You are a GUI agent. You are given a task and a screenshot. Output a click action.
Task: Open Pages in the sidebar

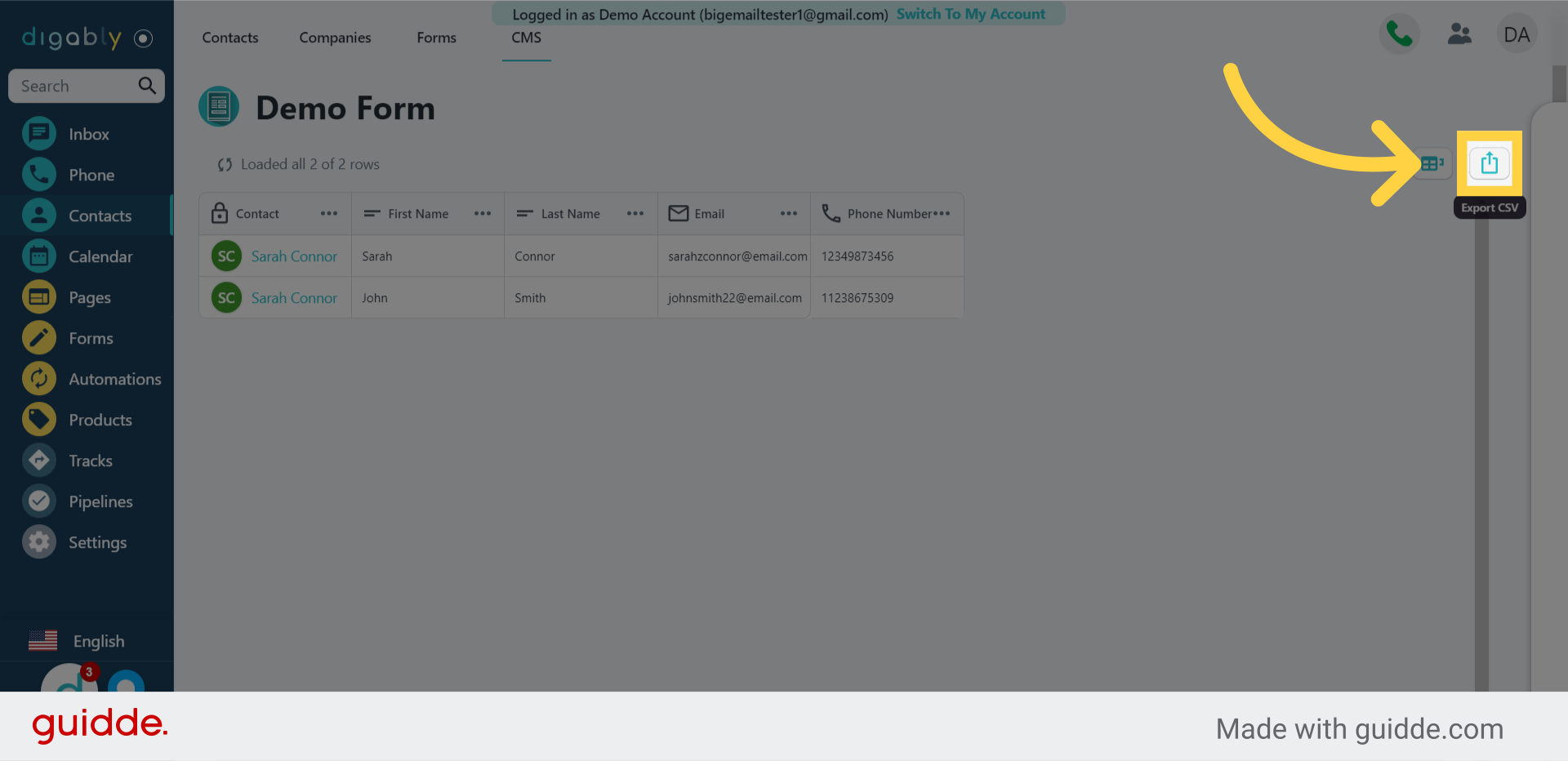click(87, 297)
